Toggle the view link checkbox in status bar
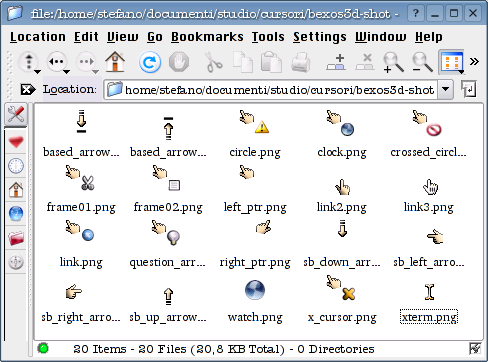 [475, 349]
